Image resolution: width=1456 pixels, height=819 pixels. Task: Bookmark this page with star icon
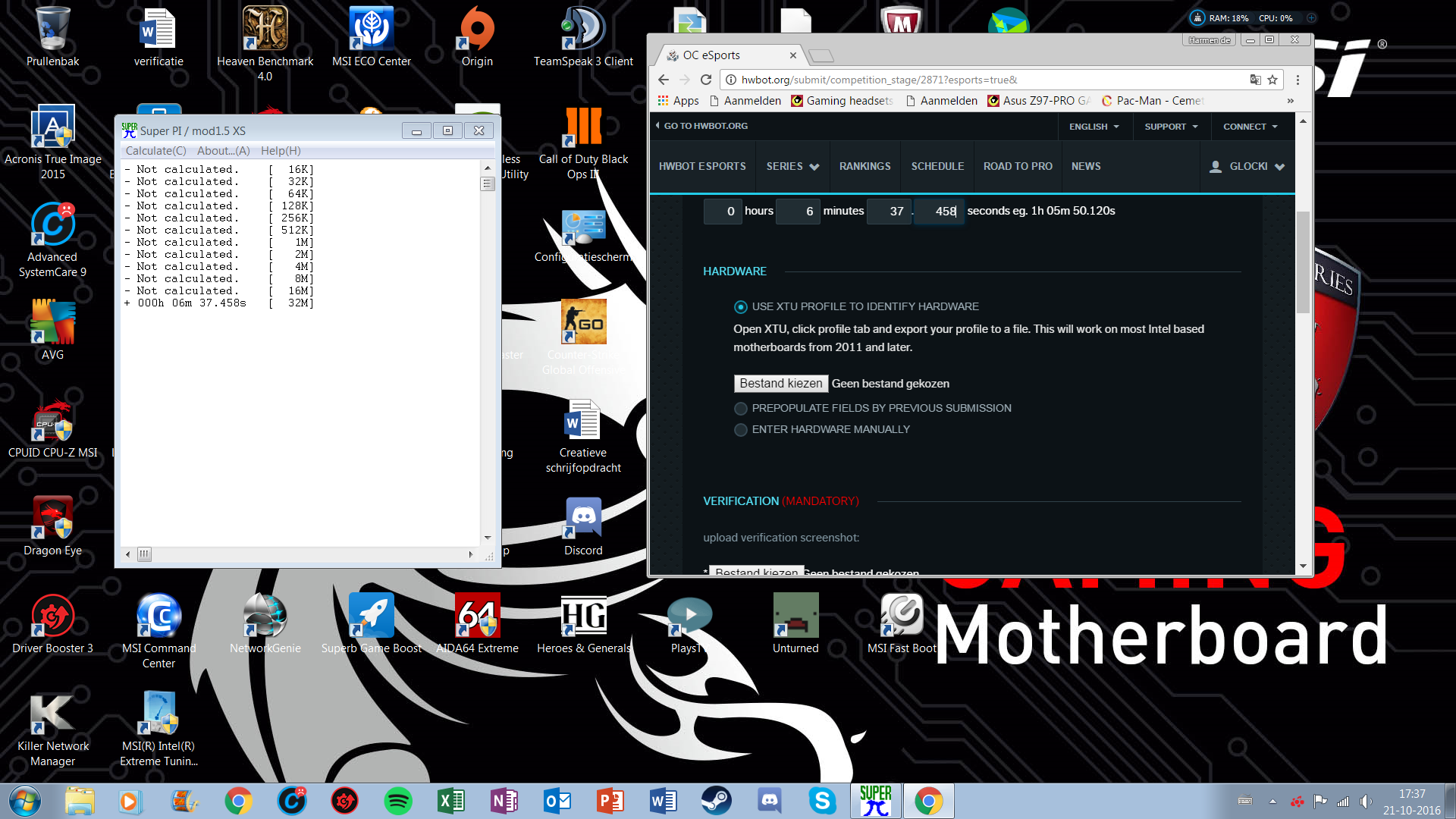(1272, 80)
